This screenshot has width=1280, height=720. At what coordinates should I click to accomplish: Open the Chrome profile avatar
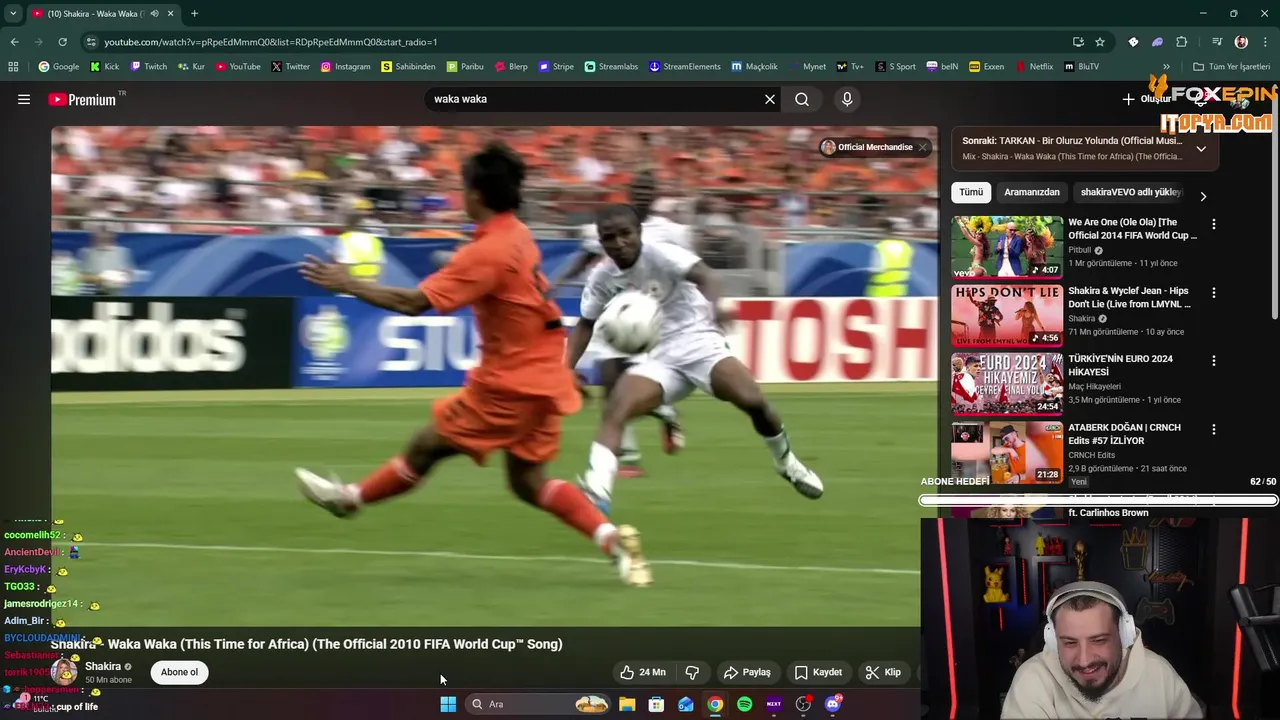[1241, 42]
